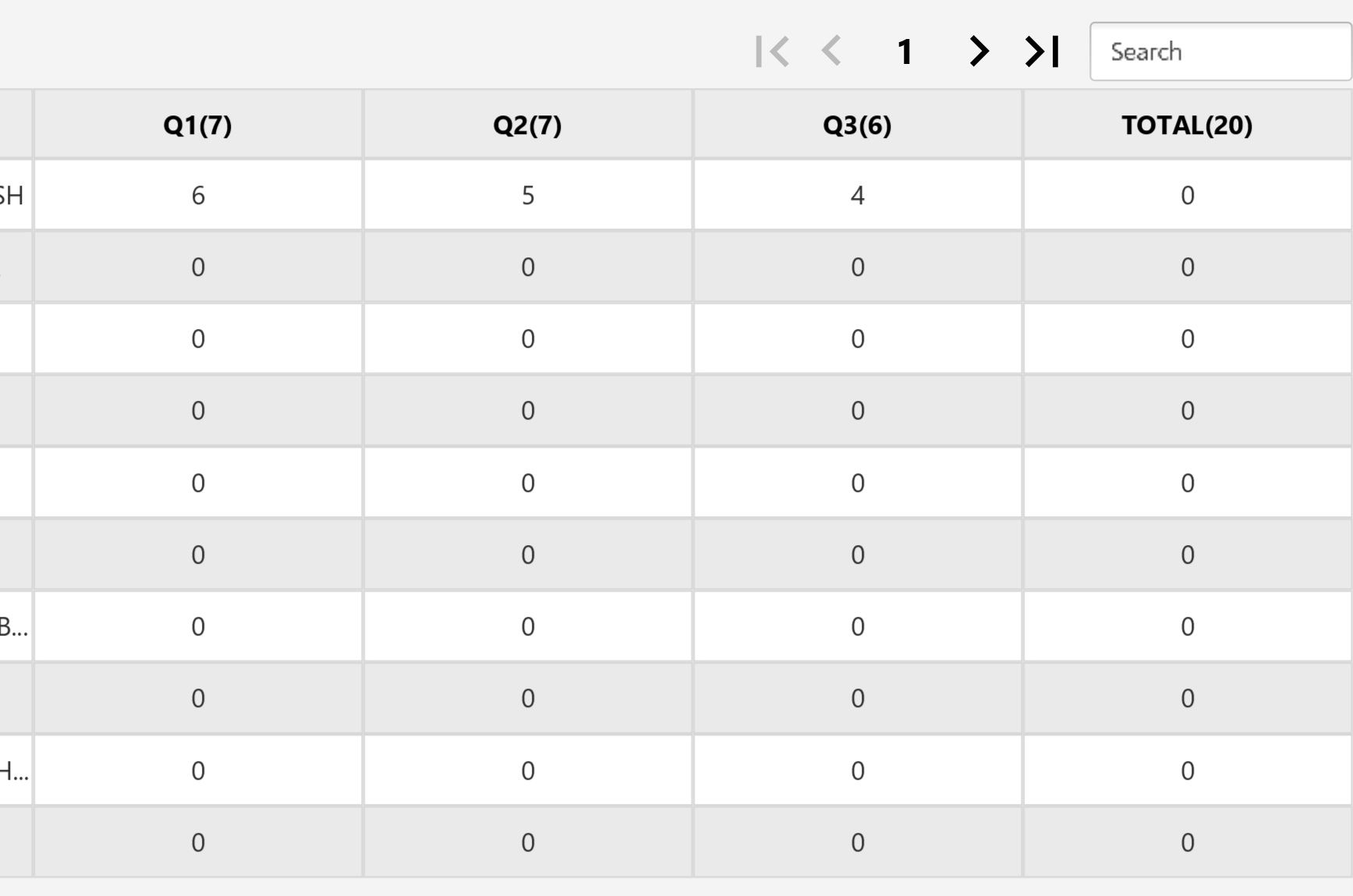Select the cell showing score 6 under Q1
This screenshot has height=896, width=1353.
pyautogui.click(x=197, y=196)
